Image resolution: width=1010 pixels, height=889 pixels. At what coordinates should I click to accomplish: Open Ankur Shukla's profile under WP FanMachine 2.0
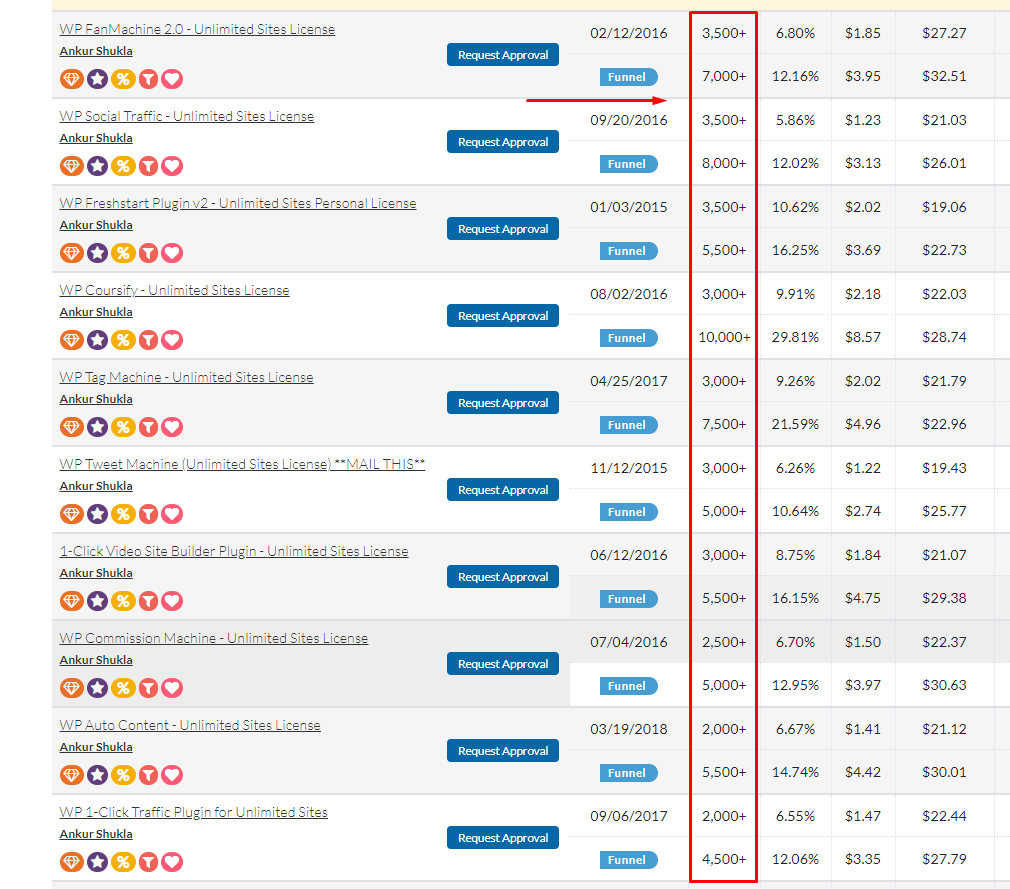click(96, 51)
